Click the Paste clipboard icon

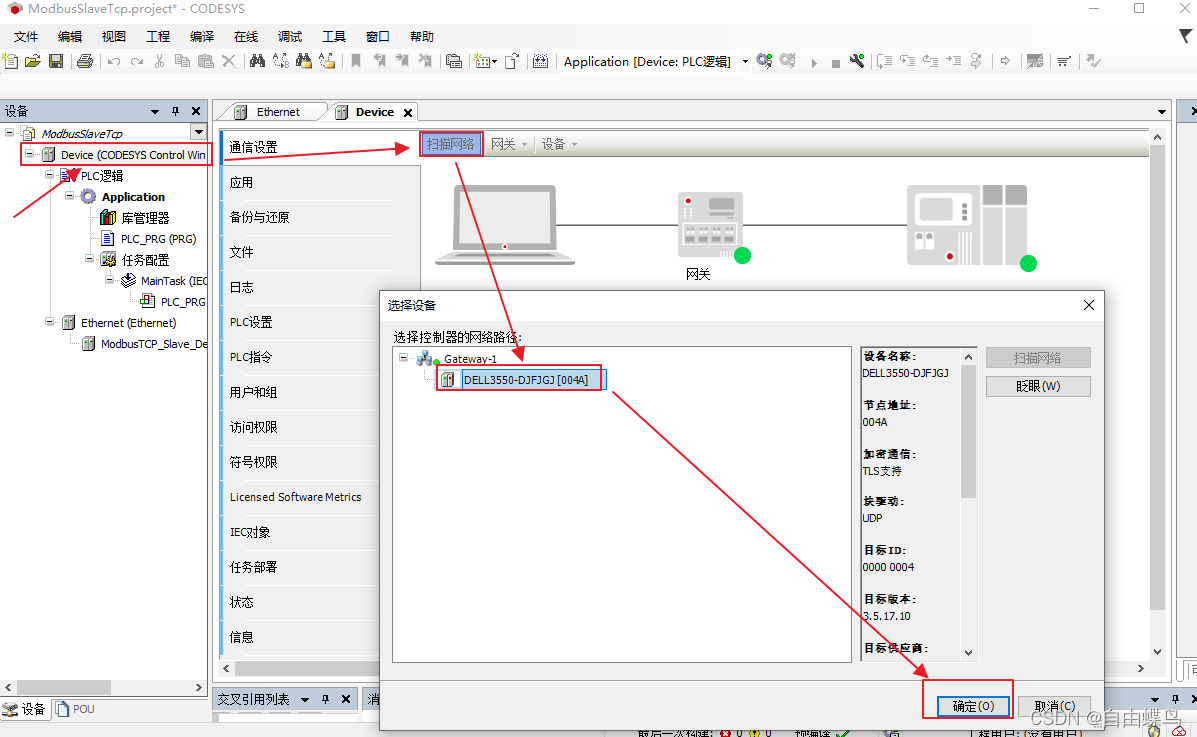point(205,61)
